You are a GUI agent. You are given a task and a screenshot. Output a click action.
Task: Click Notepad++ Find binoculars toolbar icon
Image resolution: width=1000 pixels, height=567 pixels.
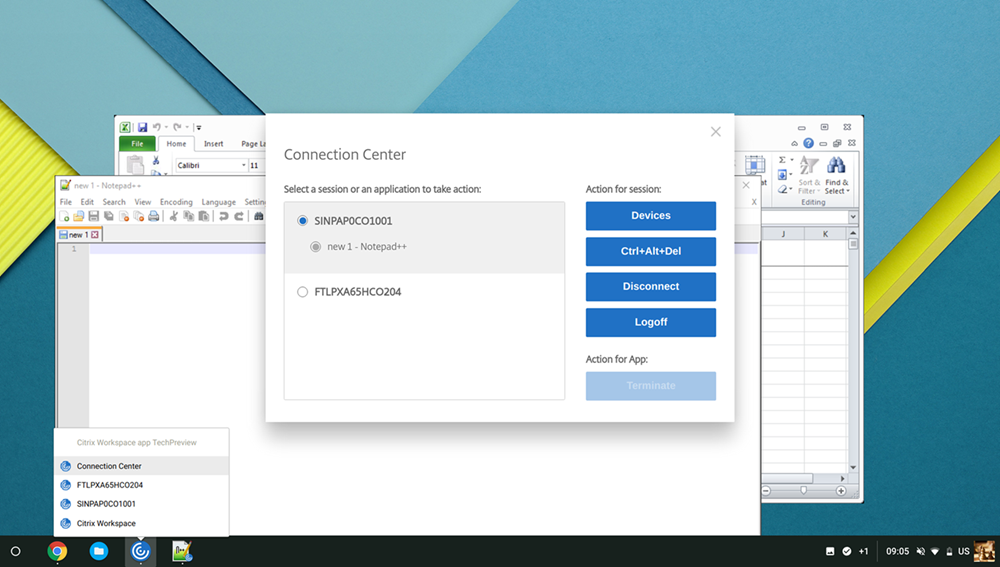click(x=258, y=216)
